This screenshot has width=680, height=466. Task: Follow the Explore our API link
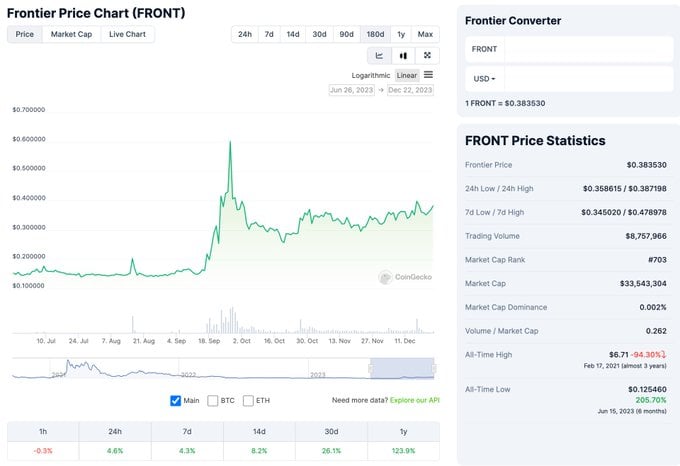tap(413, 401)
